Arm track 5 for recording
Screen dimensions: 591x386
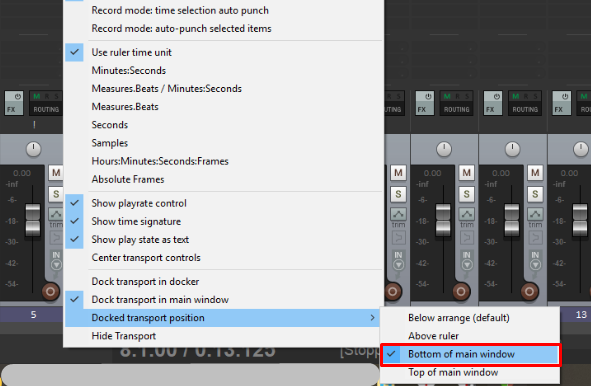point(50,291)
